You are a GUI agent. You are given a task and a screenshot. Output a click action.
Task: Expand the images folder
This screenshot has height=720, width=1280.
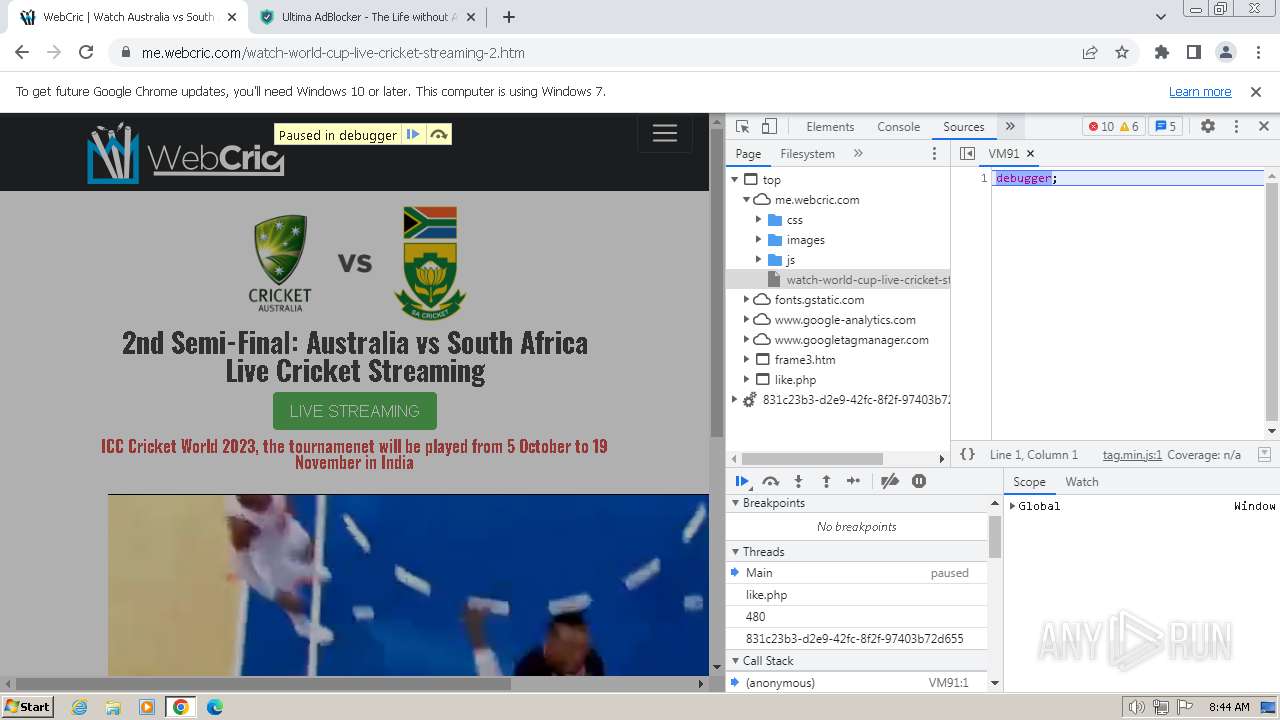point(758,240)
